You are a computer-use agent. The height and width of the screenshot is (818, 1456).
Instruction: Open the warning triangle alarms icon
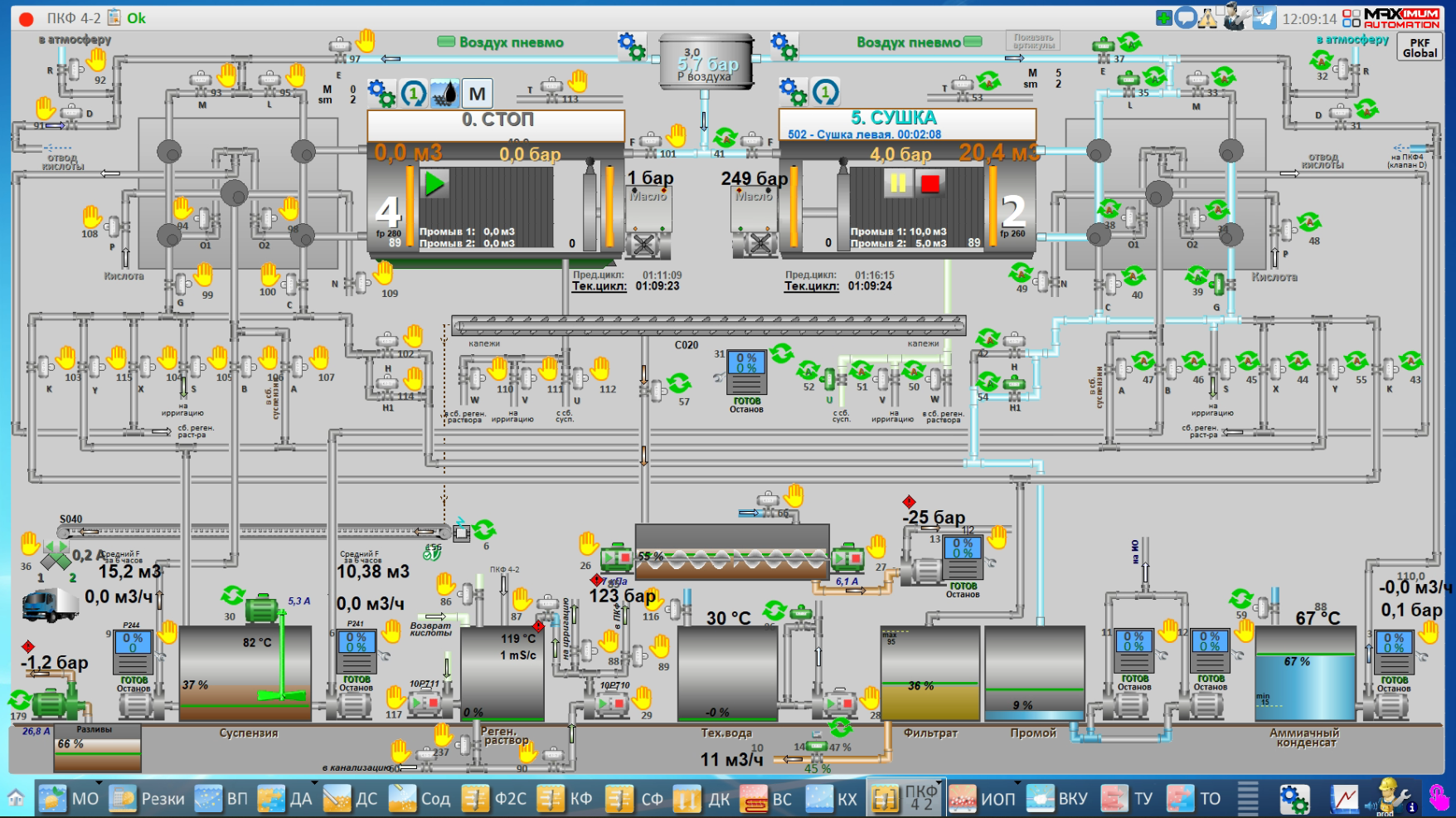(1207, 17)
